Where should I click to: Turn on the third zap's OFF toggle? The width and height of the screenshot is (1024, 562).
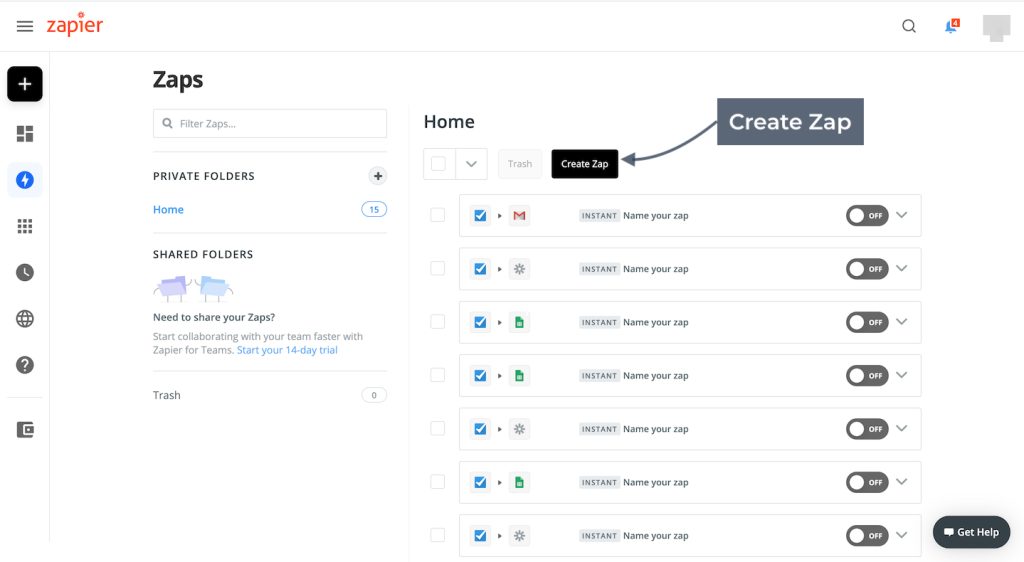pos(867,322)
